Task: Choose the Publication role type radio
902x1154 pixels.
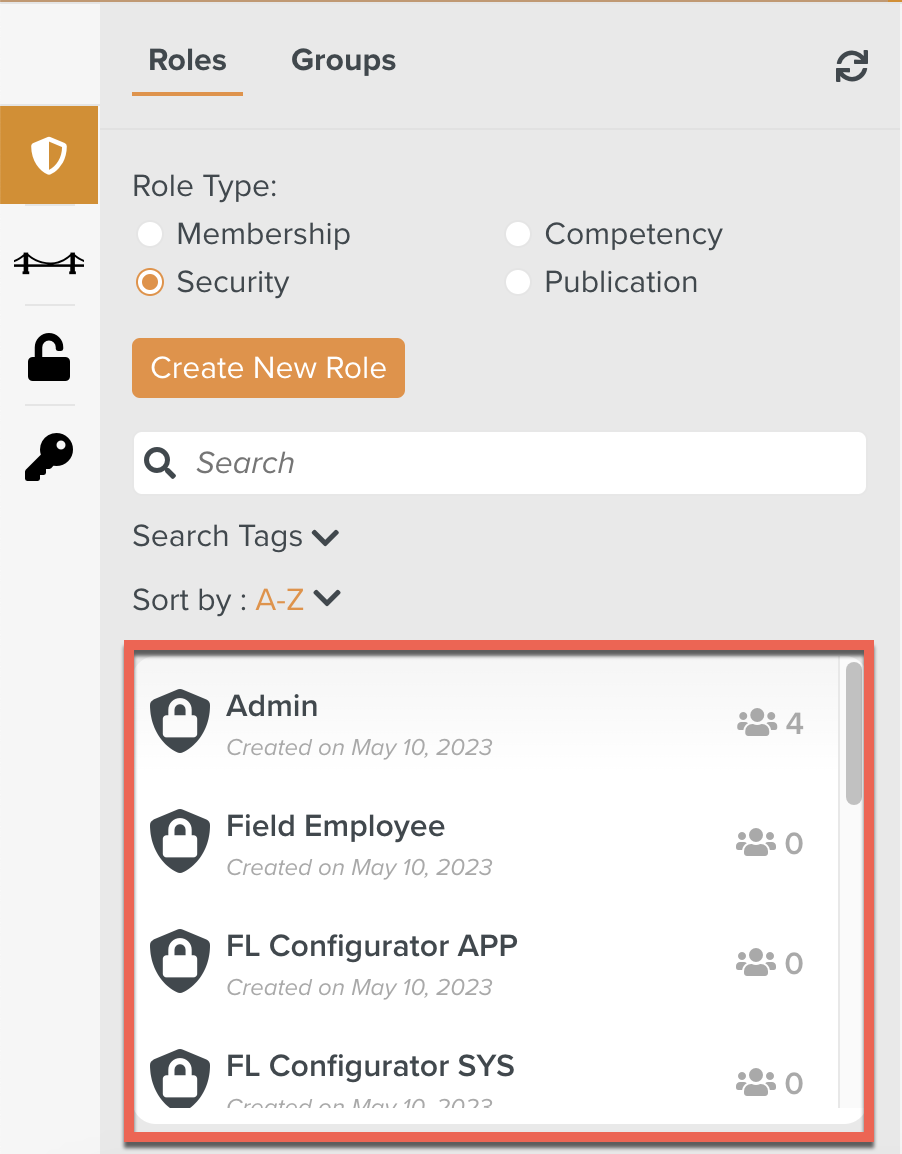Action: tap(517, 283)
